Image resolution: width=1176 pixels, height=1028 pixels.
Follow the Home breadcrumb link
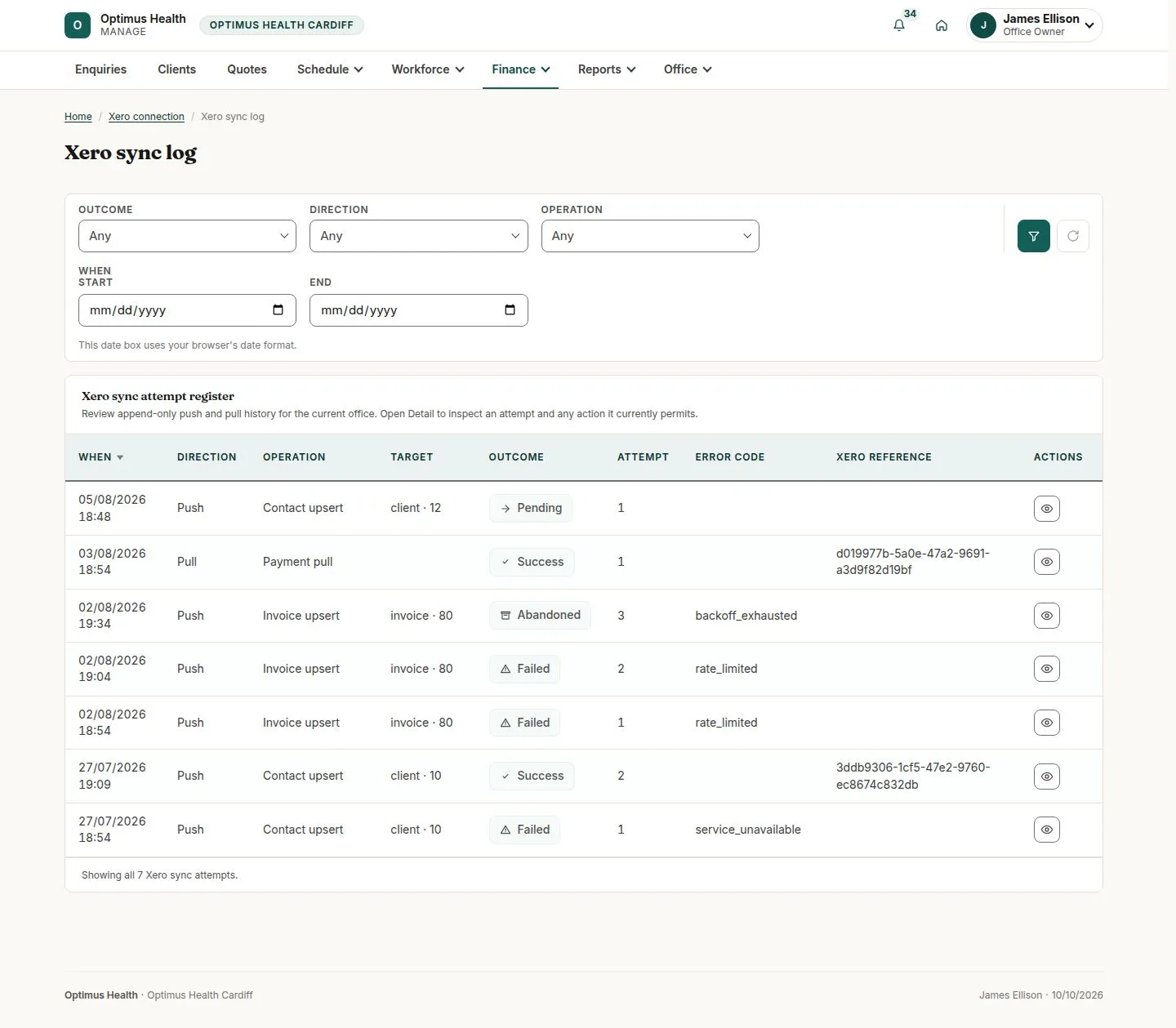[x=78, y=117]
